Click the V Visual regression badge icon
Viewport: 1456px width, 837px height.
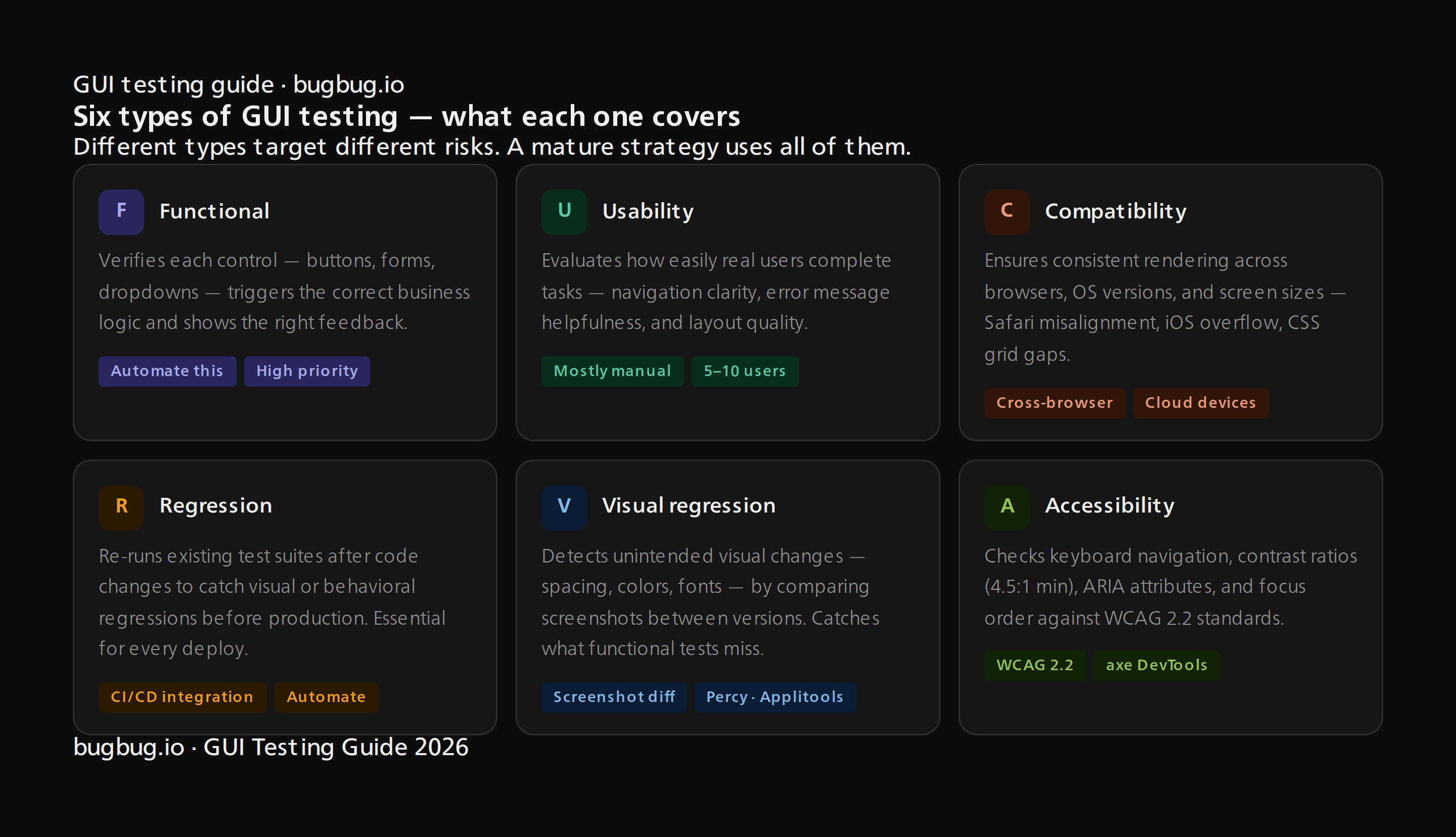(x=564, y=506)
